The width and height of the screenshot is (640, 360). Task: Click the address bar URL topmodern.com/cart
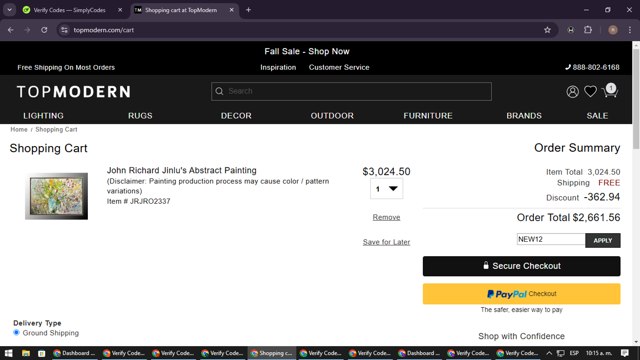click(104, 30)
